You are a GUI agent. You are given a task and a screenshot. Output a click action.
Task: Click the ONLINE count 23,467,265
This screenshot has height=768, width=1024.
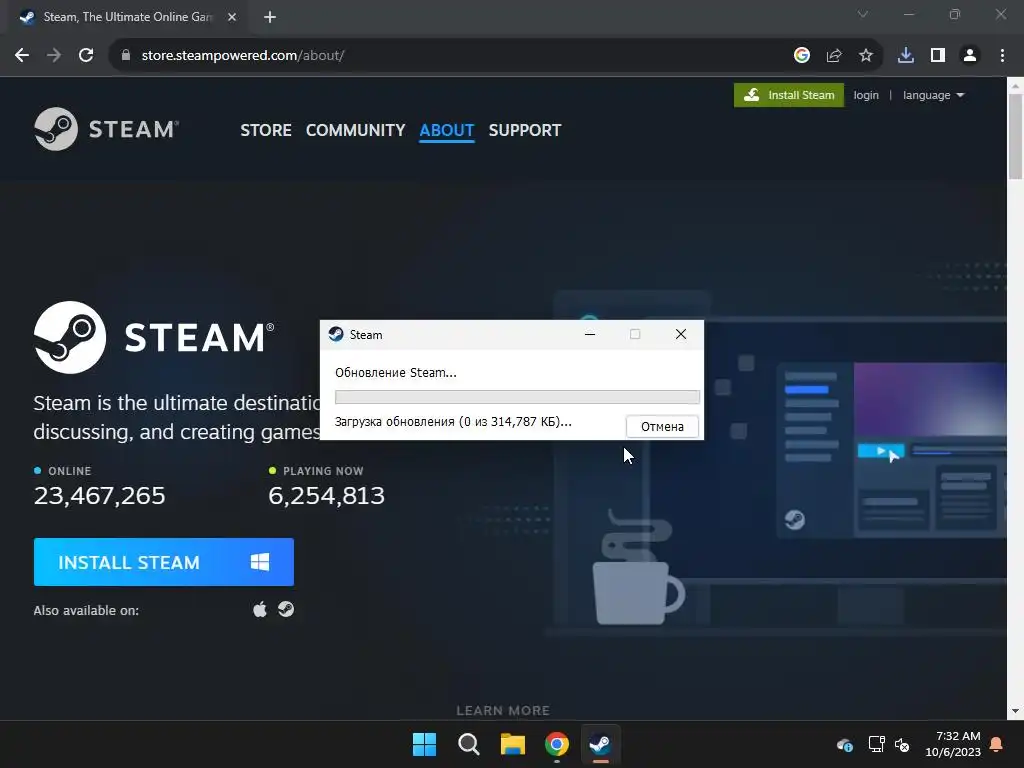[99, 496]
